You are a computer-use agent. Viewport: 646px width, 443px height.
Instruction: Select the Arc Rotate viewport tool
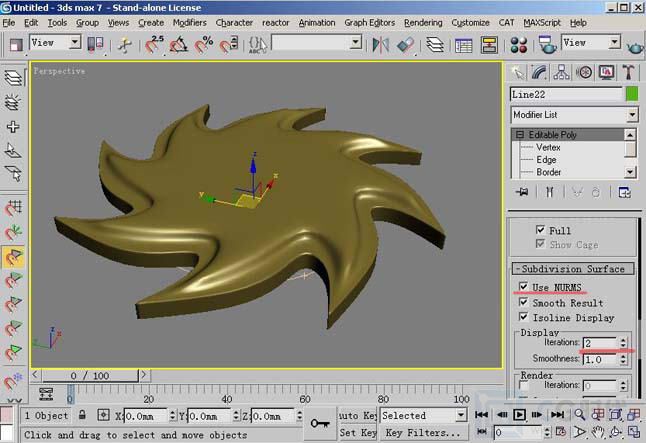click(x=616, y=432)
